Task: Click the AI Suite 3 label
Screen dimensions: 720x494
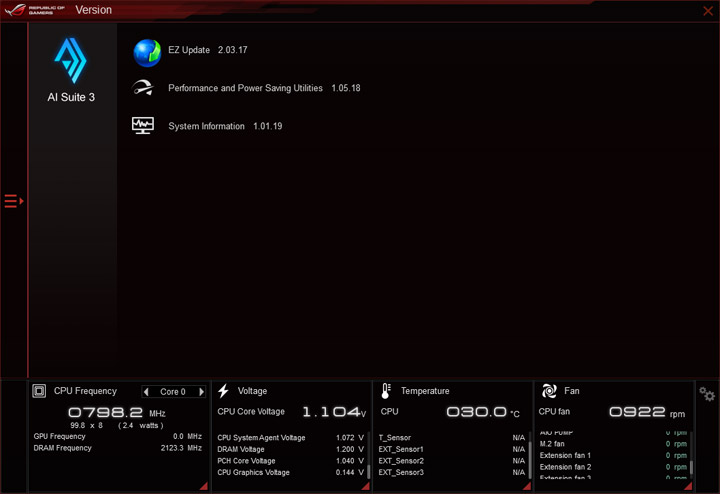Action: tap(71, 97)
